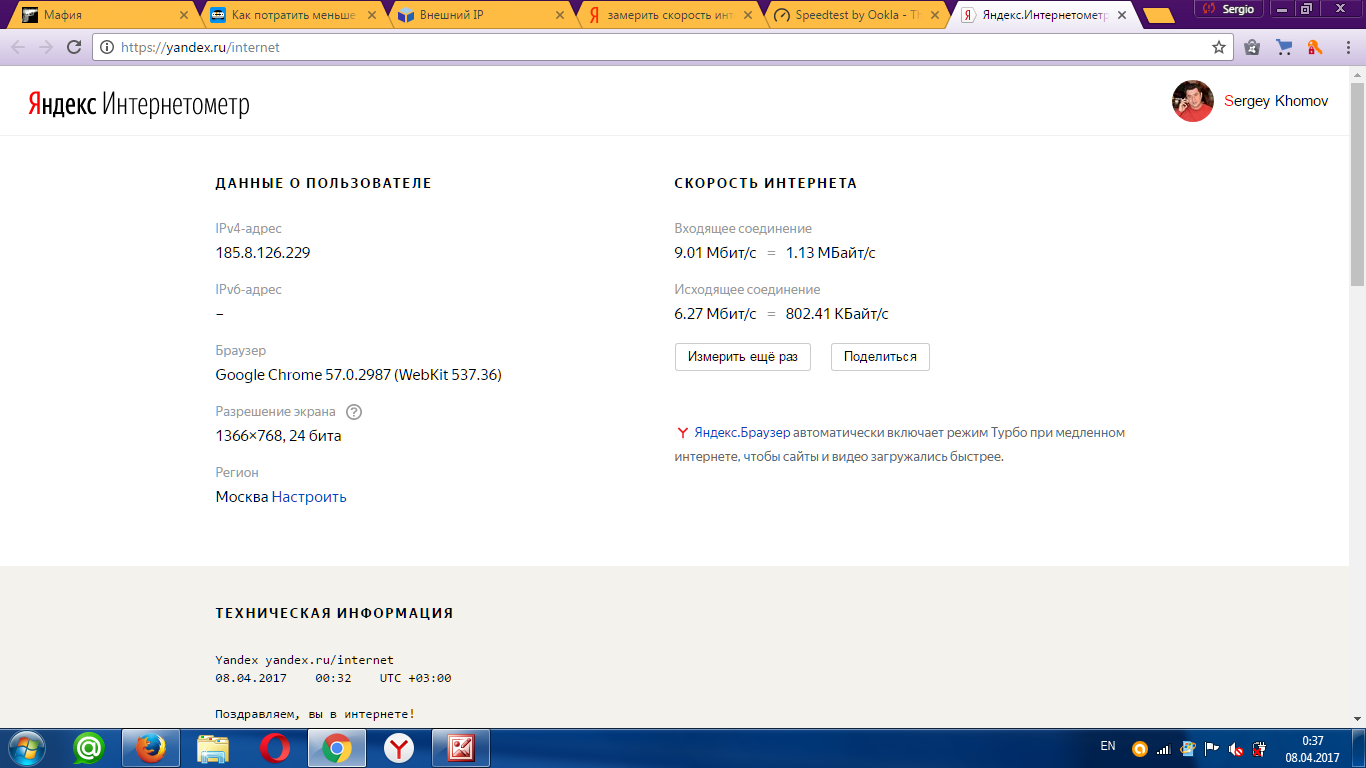
Task: Open the blue cart extension
Action: click(x=1284, y=47)
